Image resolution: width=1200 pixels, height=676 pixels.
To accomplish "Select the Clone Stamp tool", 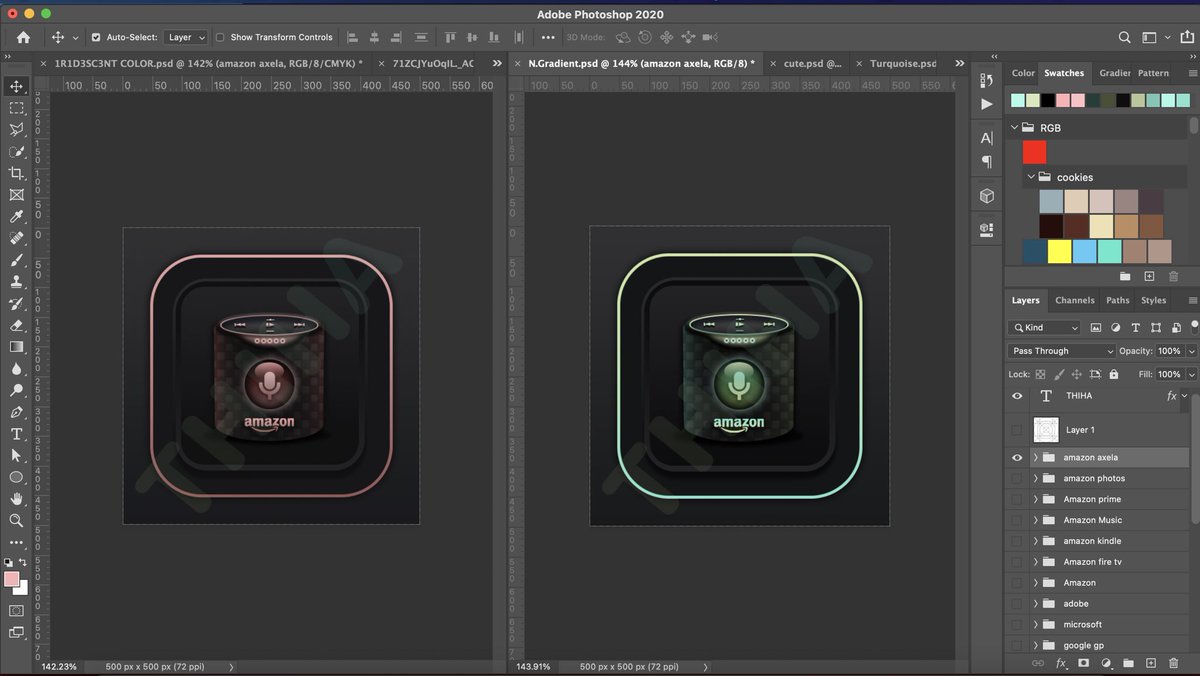I will [17, 282].
